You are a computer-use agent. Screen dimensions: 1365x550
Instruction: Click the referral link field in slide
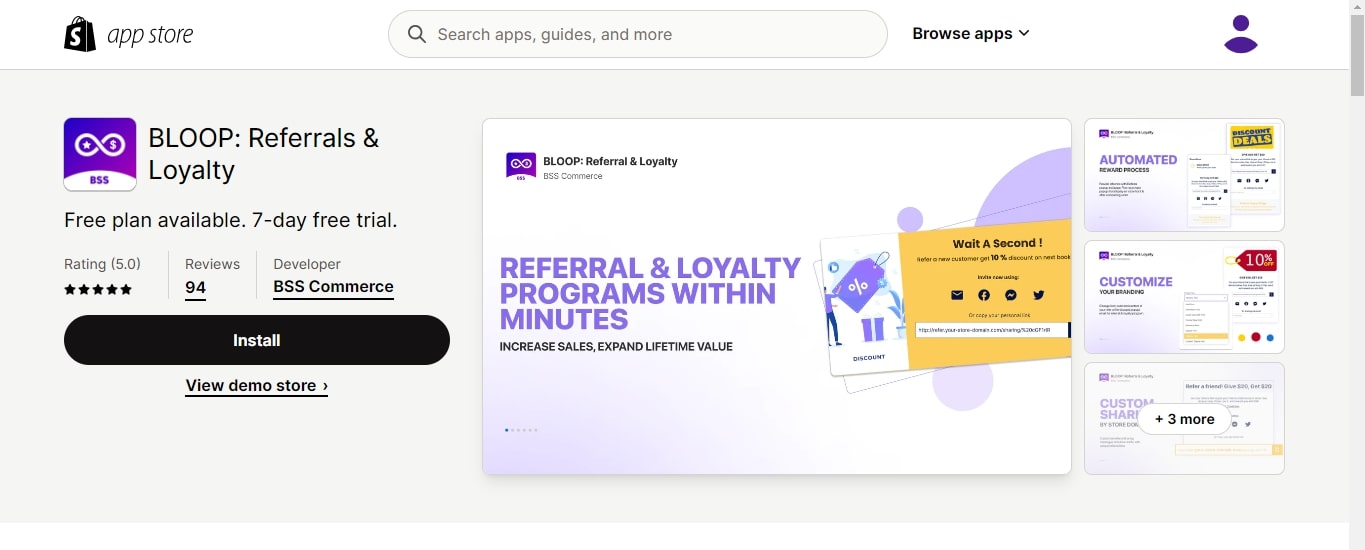[x=992, y=329]
